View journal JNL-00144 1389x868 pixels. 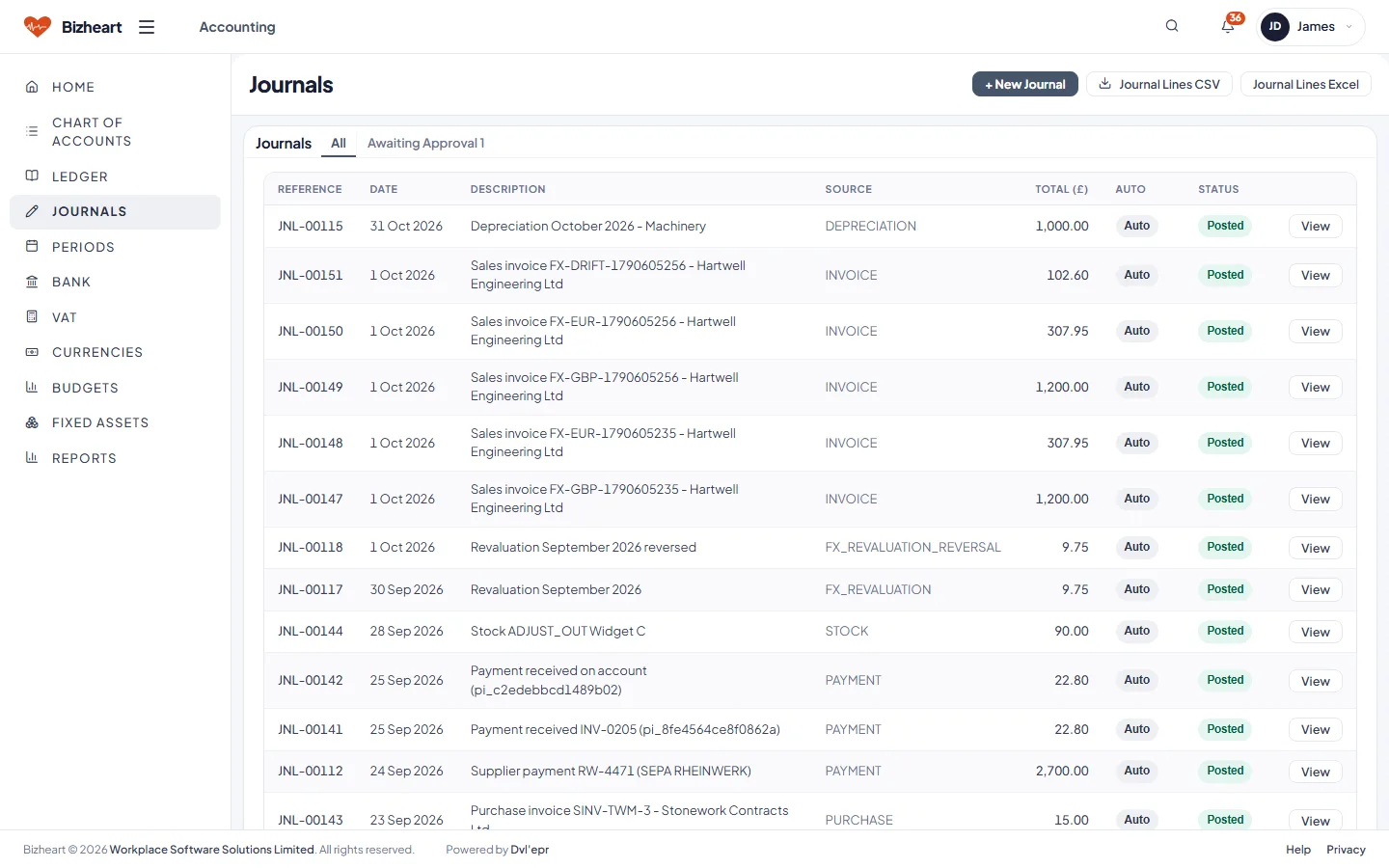1315,632
